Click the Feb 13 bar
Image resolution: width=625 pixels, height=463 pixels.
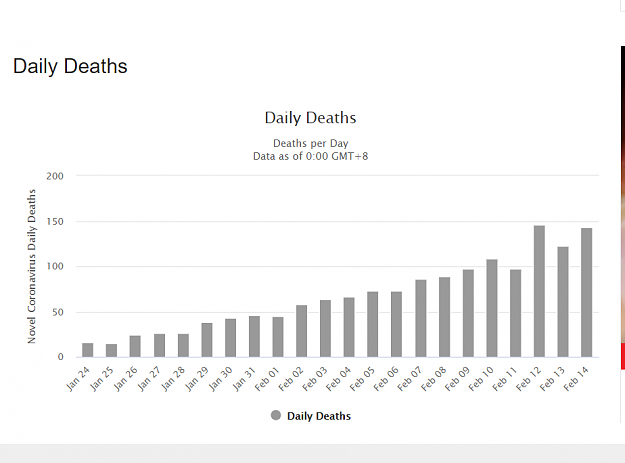pos(563,302)
